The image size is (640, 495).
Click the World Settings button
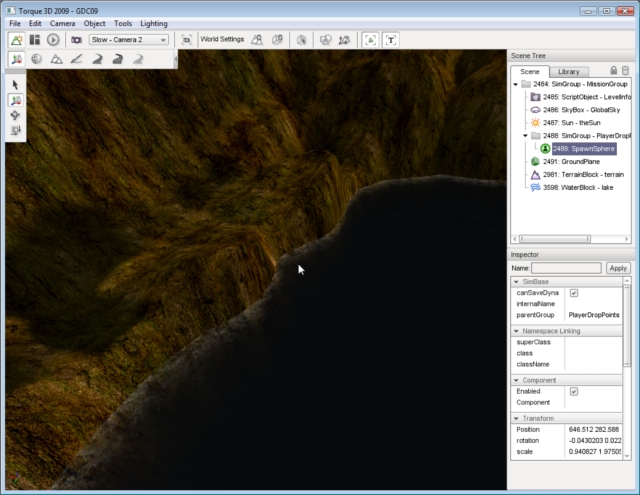[x=221, y=39]
